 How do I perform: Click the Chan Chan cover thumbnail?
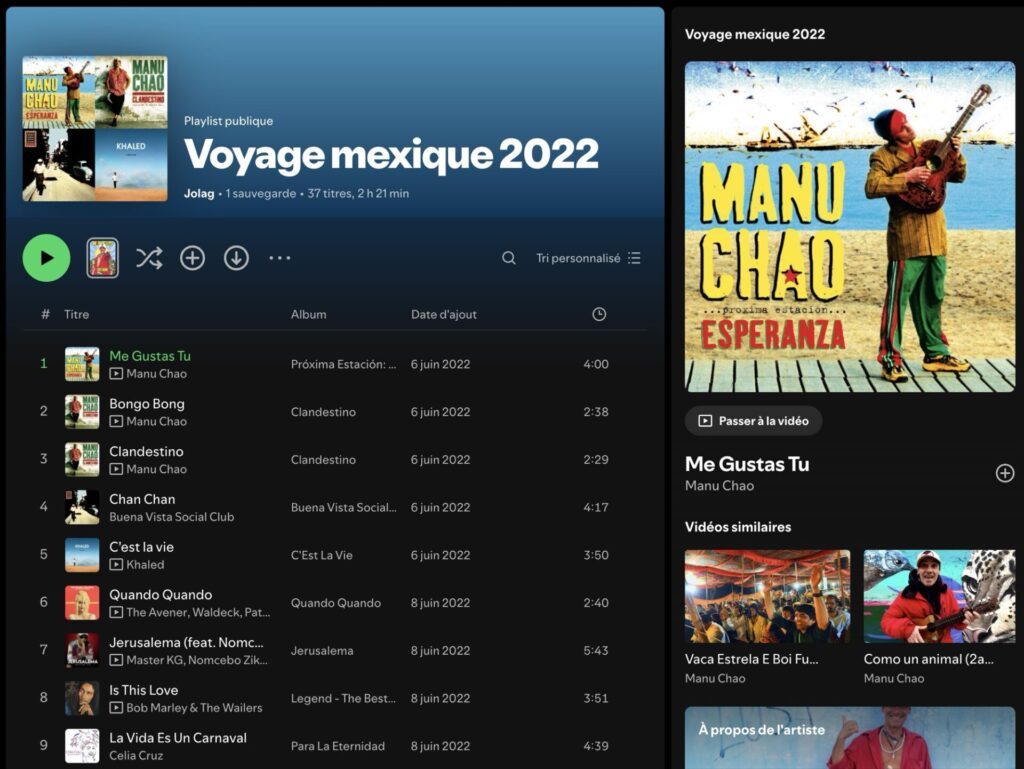[x=82, y=507]
